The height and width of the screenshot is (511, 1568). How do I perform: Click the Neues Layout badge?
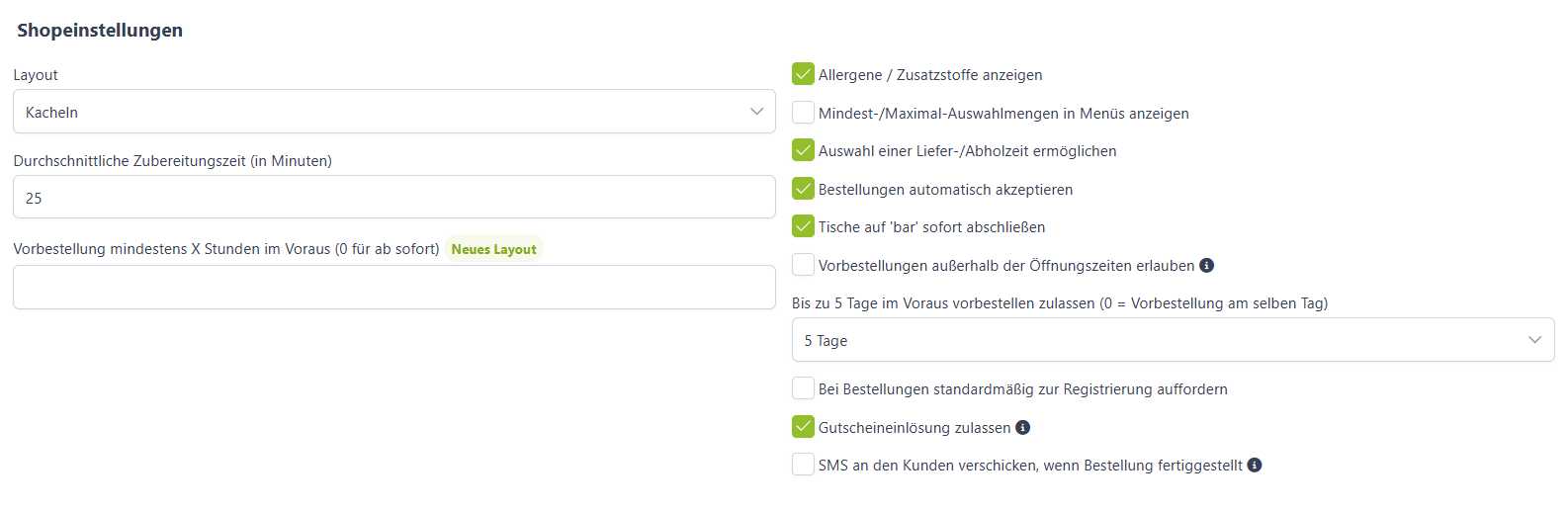(494, 249)
